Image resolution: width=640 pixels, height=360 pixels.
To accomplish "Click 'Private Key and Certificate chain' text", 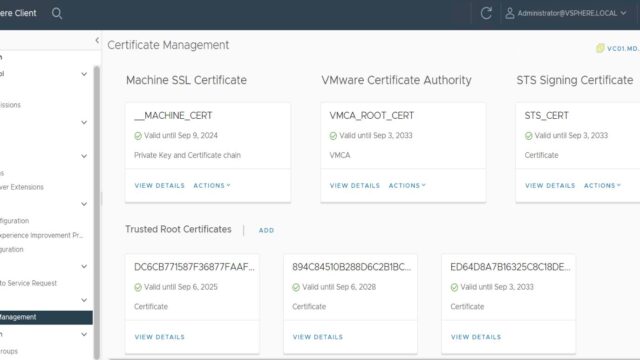I will pyautogui.click(x=187, y=155).
